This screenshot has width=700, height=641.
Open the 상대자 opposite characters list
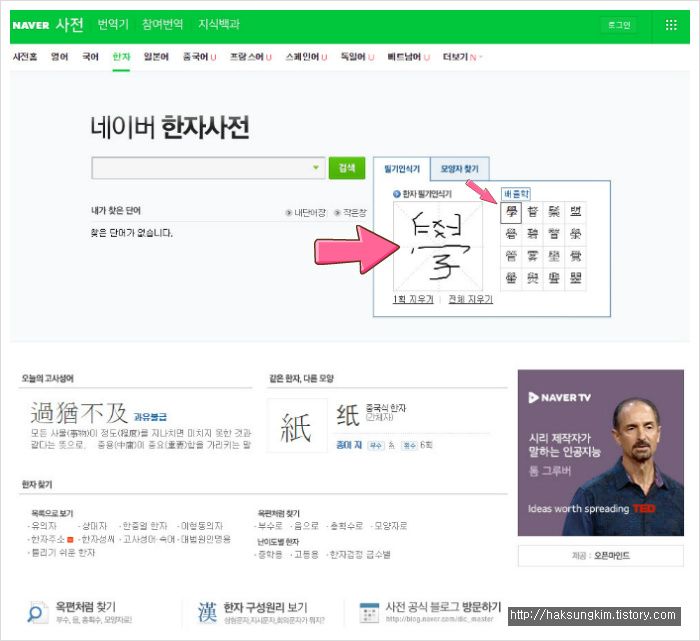pos(94,526)
